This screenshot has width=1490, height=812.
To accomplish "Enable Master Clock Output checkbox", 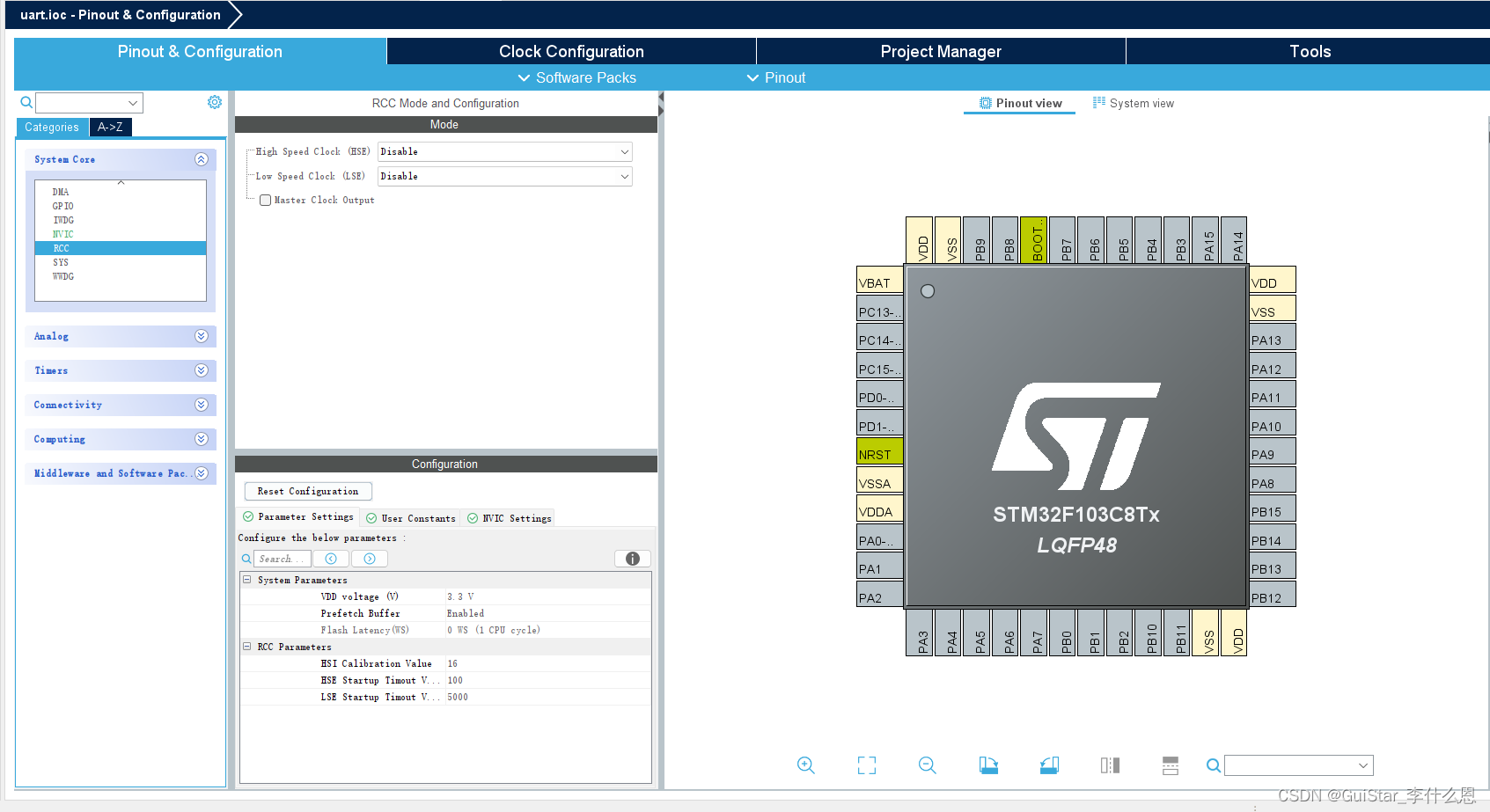I will (265, 200).
